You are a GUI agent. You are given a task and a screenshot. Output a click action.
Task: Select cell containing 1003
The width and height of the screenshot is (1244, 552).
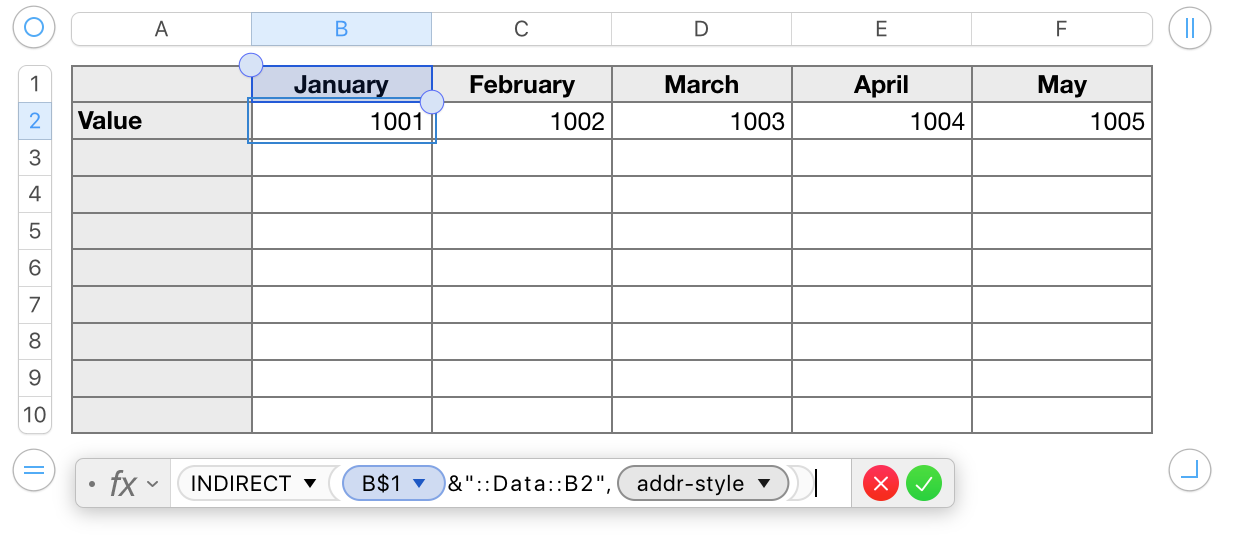click(x=702, y=122)
